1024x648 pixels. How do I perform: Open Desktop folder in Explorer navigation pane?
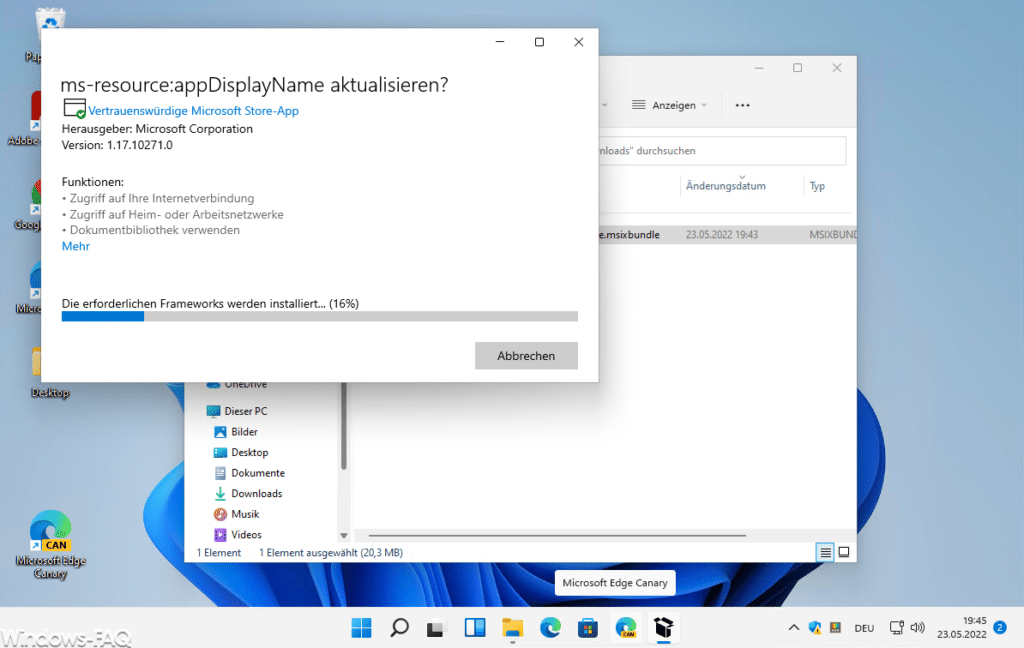click(241, 452)
